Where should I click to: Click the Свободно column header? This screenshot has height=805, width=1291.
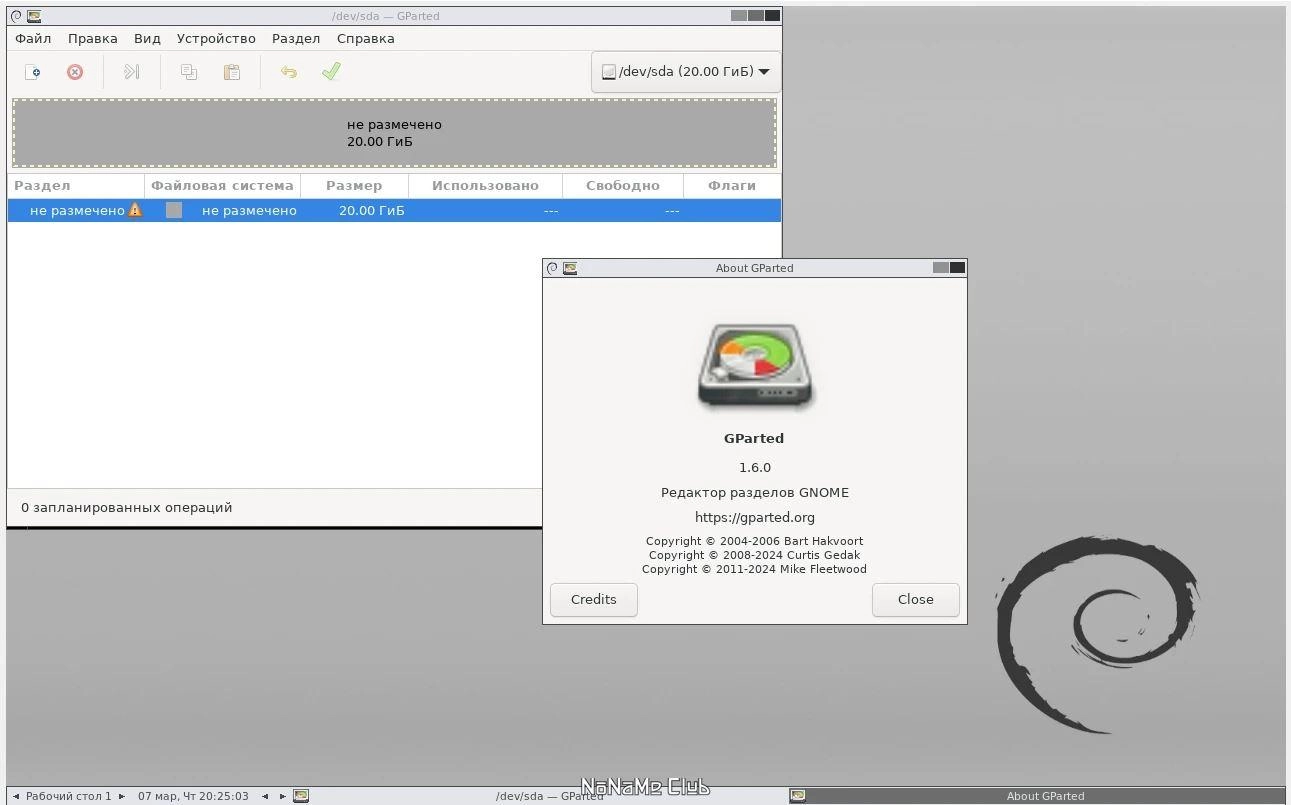tap(623, 186)
